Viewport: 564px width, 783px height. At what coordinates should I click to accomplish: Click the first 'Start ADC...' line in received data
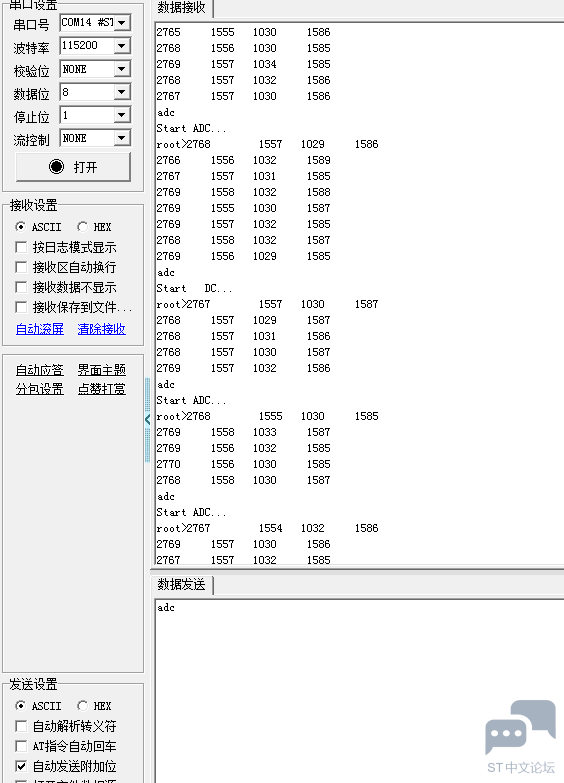click(191, 128)
